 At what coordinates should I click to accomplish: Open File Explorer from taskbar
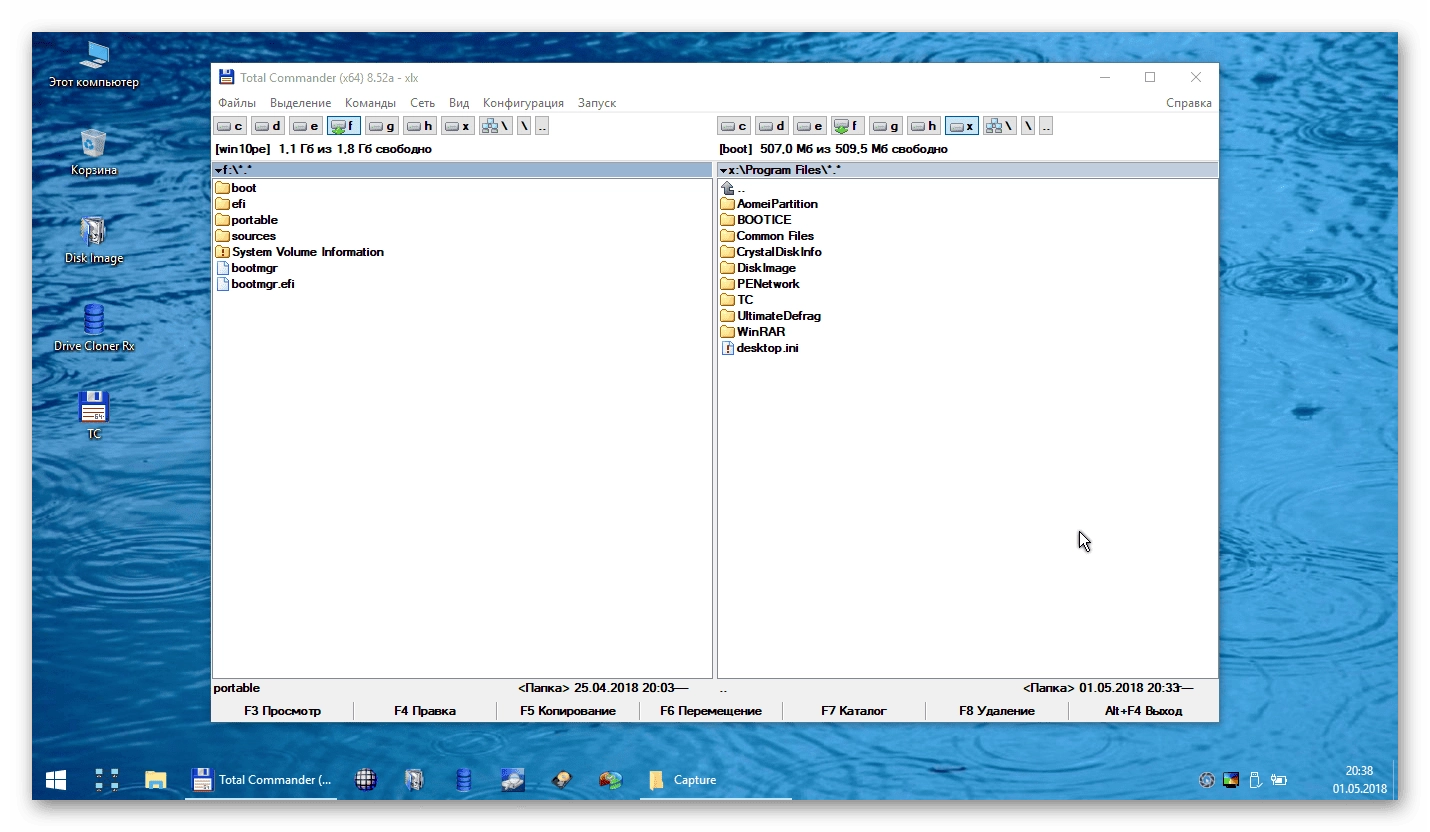click(x=155, y=780)
